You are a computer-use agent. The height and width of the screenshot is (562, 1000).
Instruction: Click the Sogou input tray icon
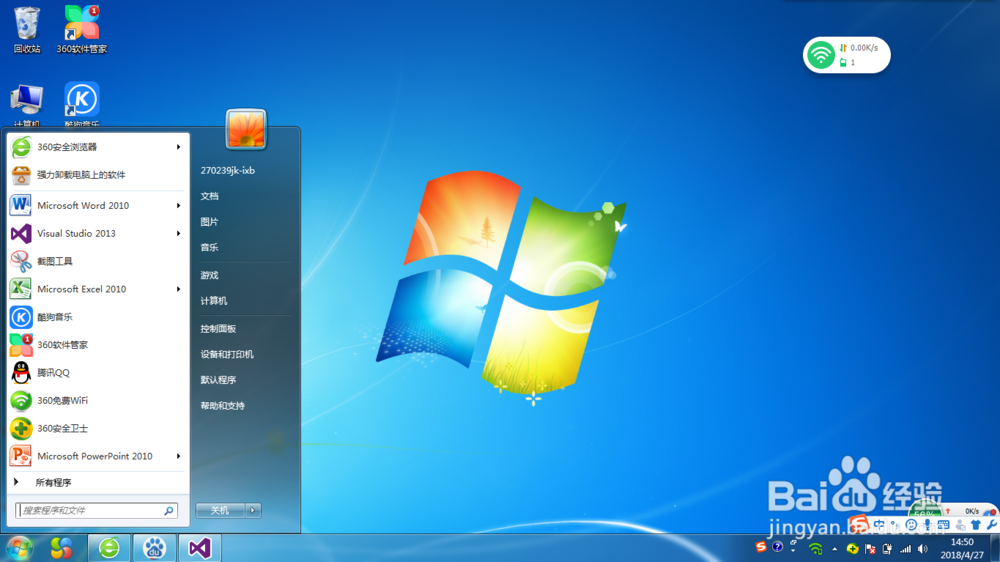click(x=761, y=547)
